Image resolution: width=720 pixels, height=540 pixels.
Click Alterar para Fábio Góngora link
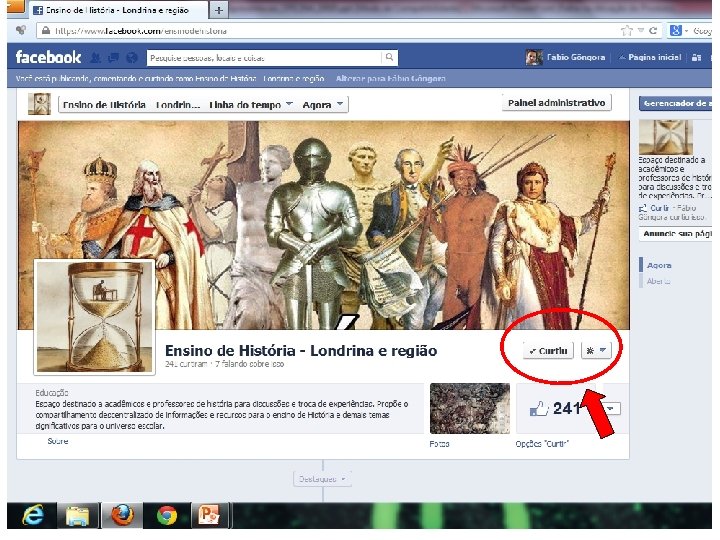(x=391, y=79)
